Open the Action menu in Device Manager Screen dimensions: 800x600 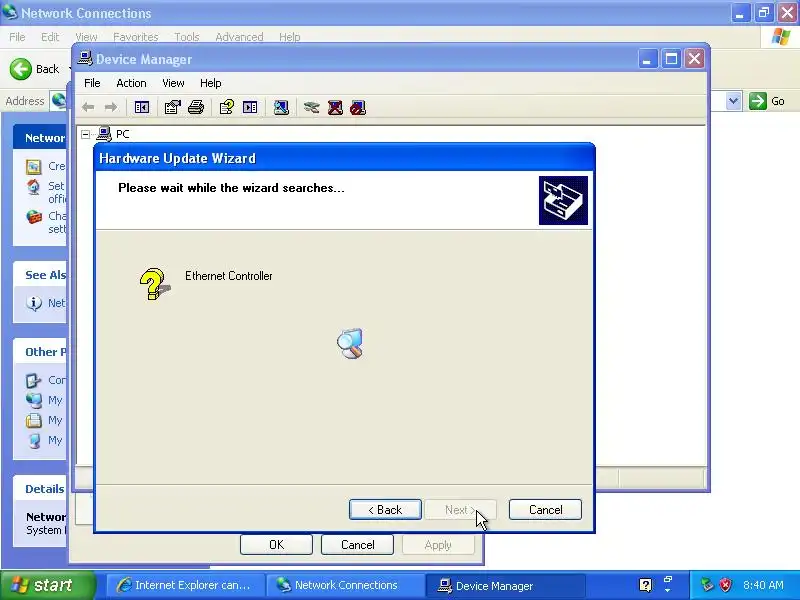(131, 83)
